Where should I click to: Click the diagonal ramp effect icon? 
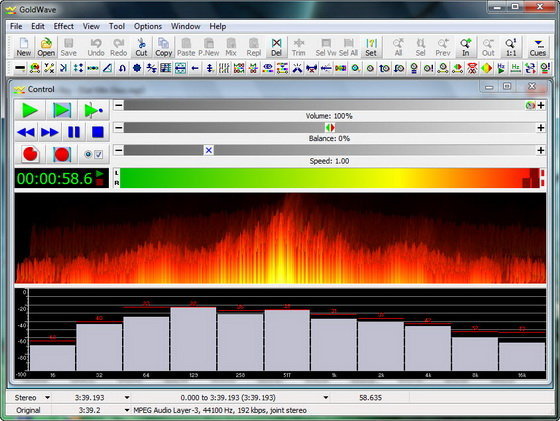[108, 68]
